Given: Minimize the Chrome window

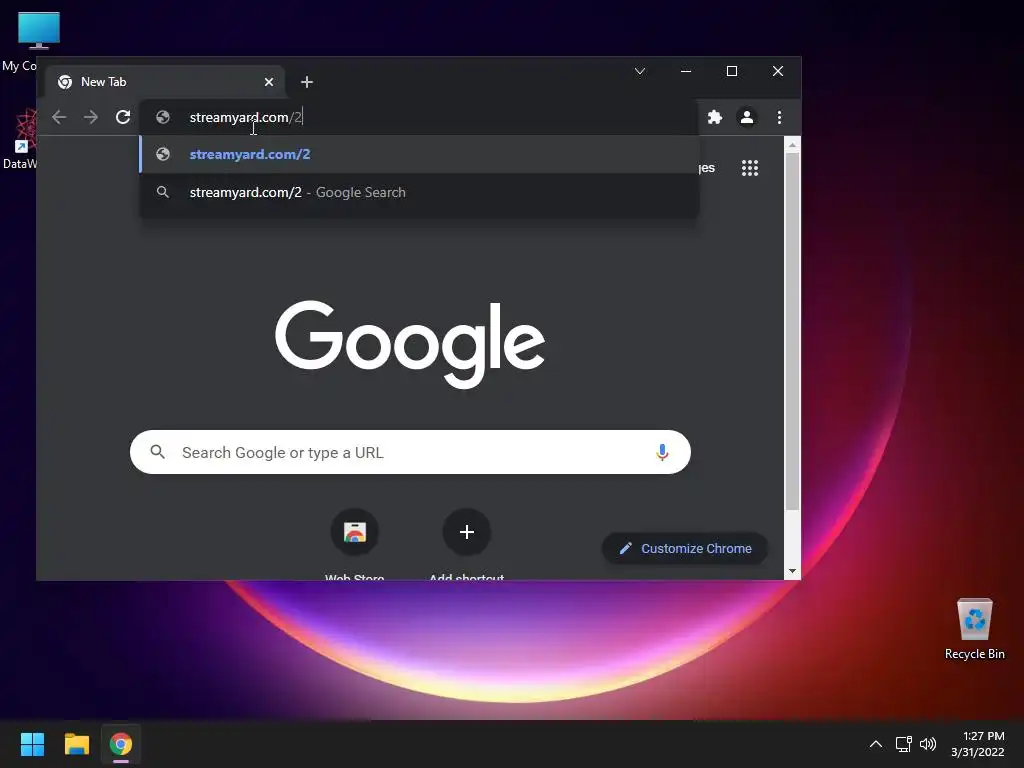Looking at the screenshot, I should 686,71.
